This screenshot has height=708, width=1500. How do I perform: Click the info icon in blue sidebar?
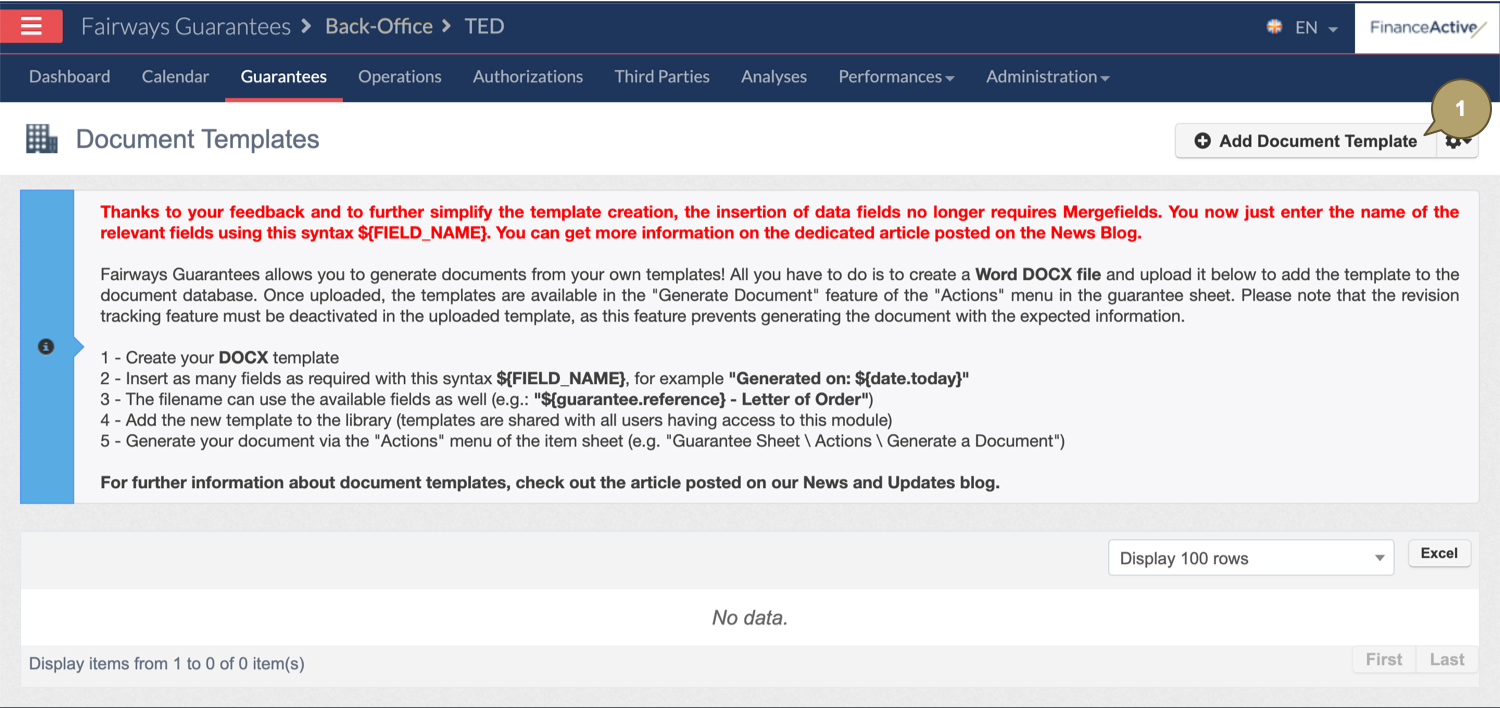tap(46, 346)
